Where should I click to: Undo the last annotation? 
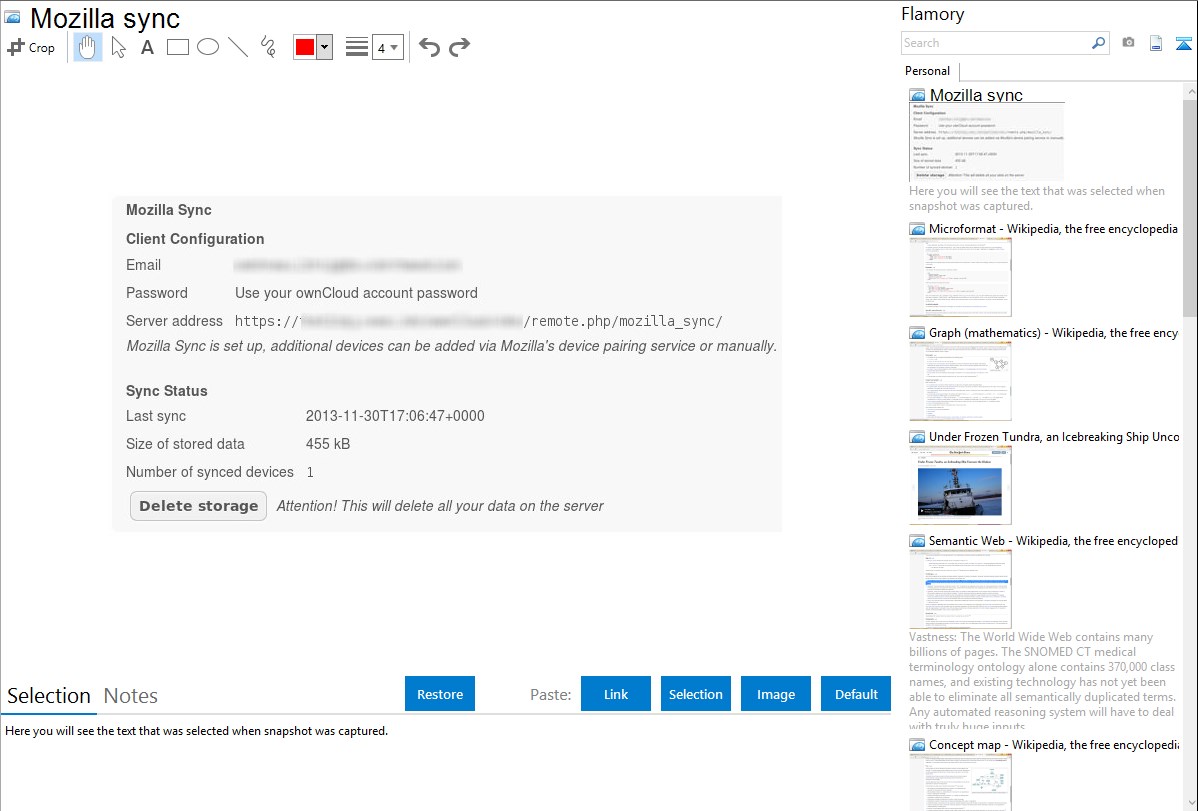coord(429,47)
